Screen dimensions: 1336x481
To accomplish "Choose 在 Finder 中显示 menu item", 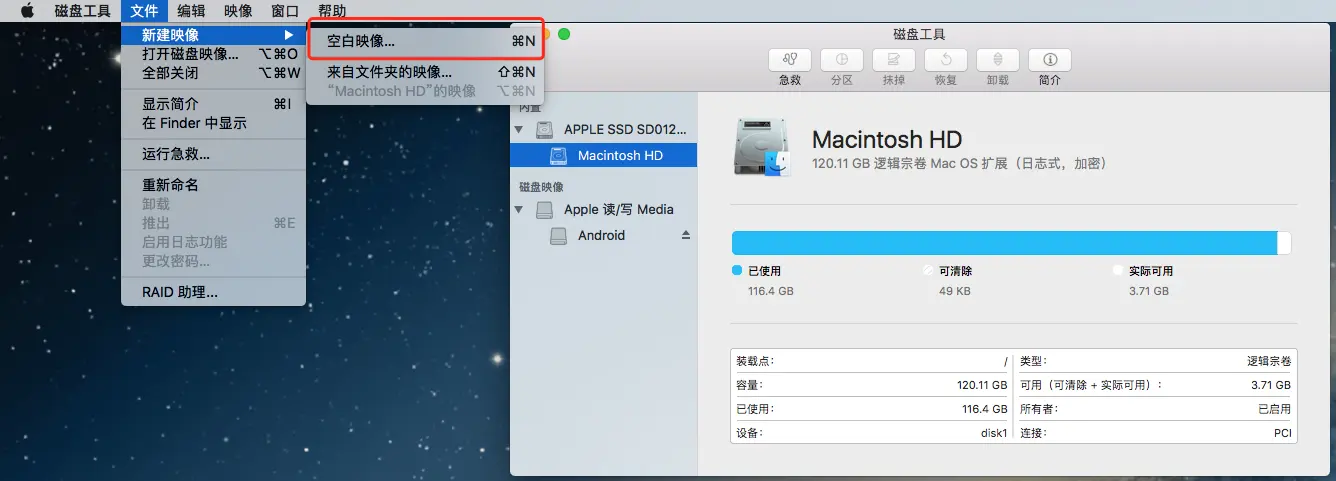I will (213, 123).
